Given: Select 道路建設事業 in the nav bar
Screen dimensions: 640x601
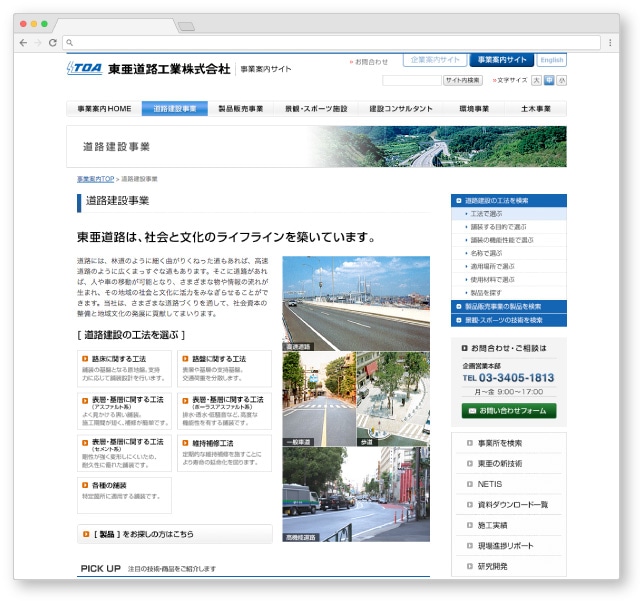Looking at the screenshot, I should point(175,109).
